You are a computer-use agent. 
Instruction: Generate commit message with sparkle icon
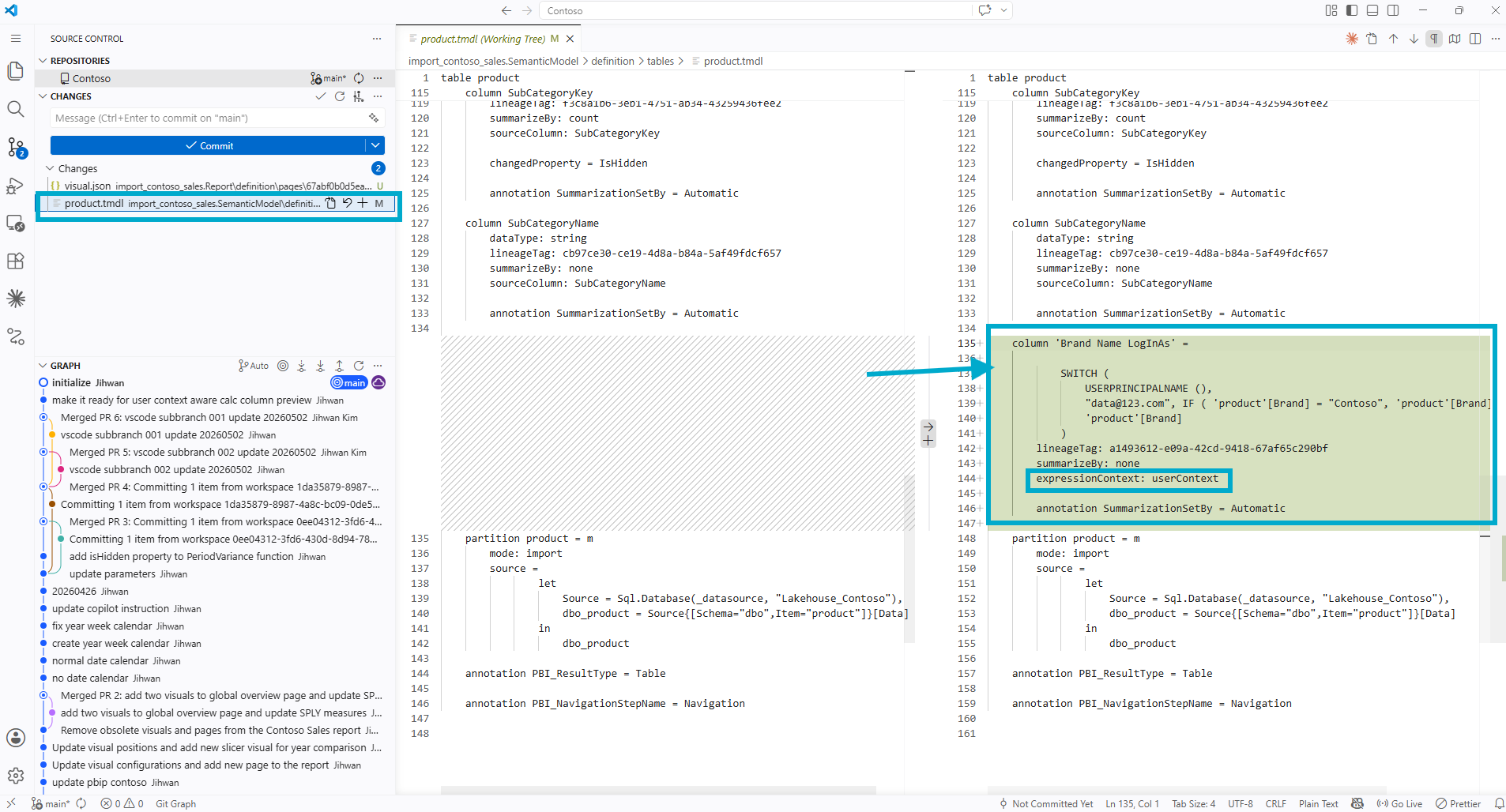(x=374, y=118)
